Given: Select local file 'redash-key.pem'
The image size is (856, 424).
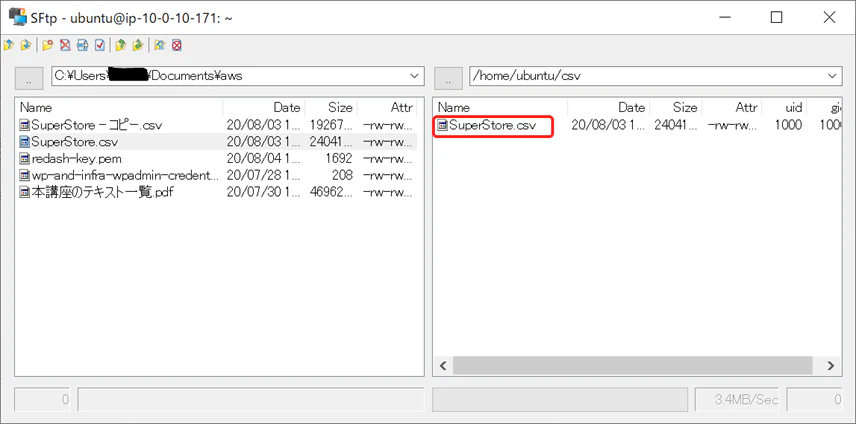Looking at the screenshot, I should click(70, 159).
